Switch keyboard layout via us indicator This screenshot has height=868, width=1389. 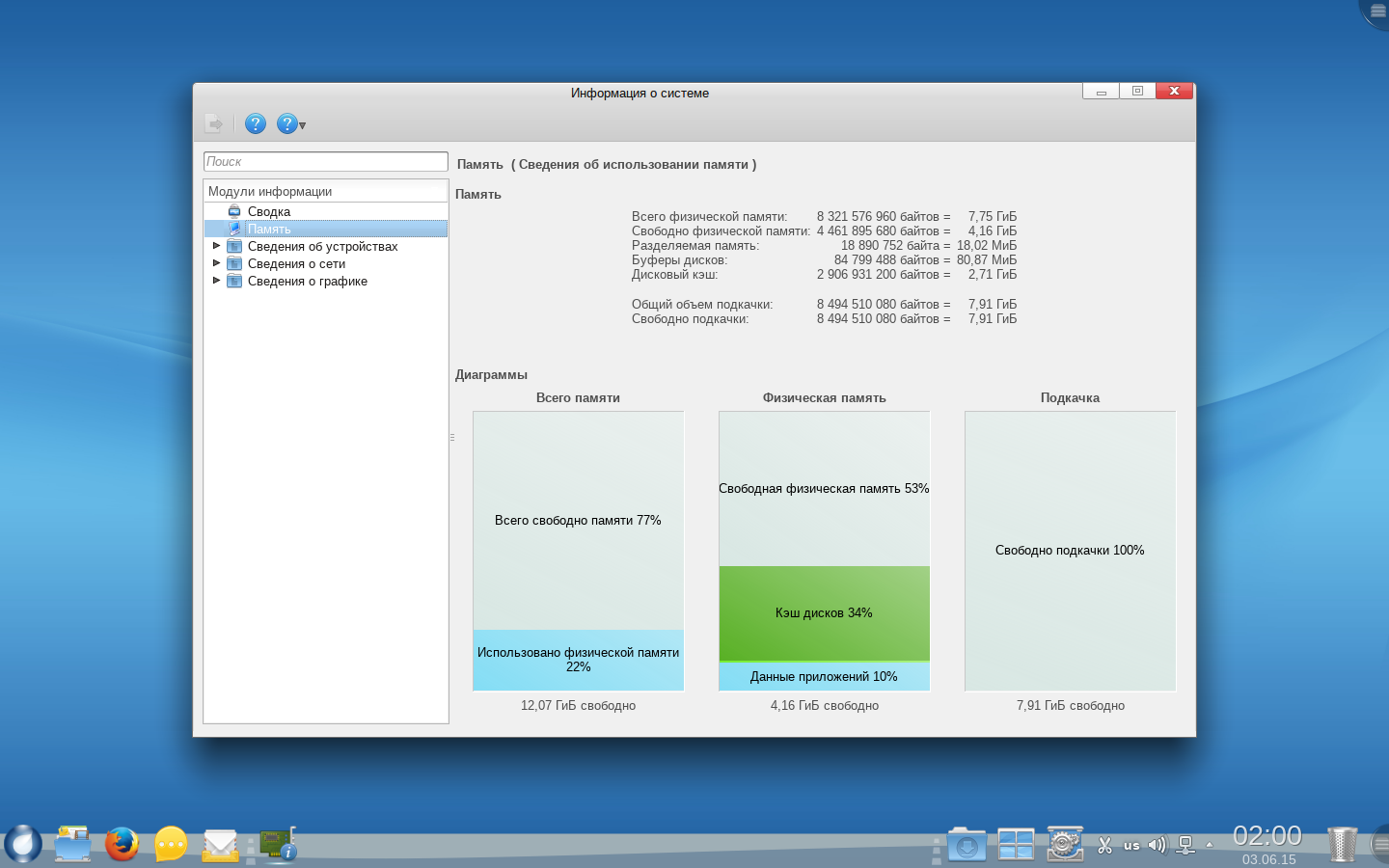tap(1131, 846)
